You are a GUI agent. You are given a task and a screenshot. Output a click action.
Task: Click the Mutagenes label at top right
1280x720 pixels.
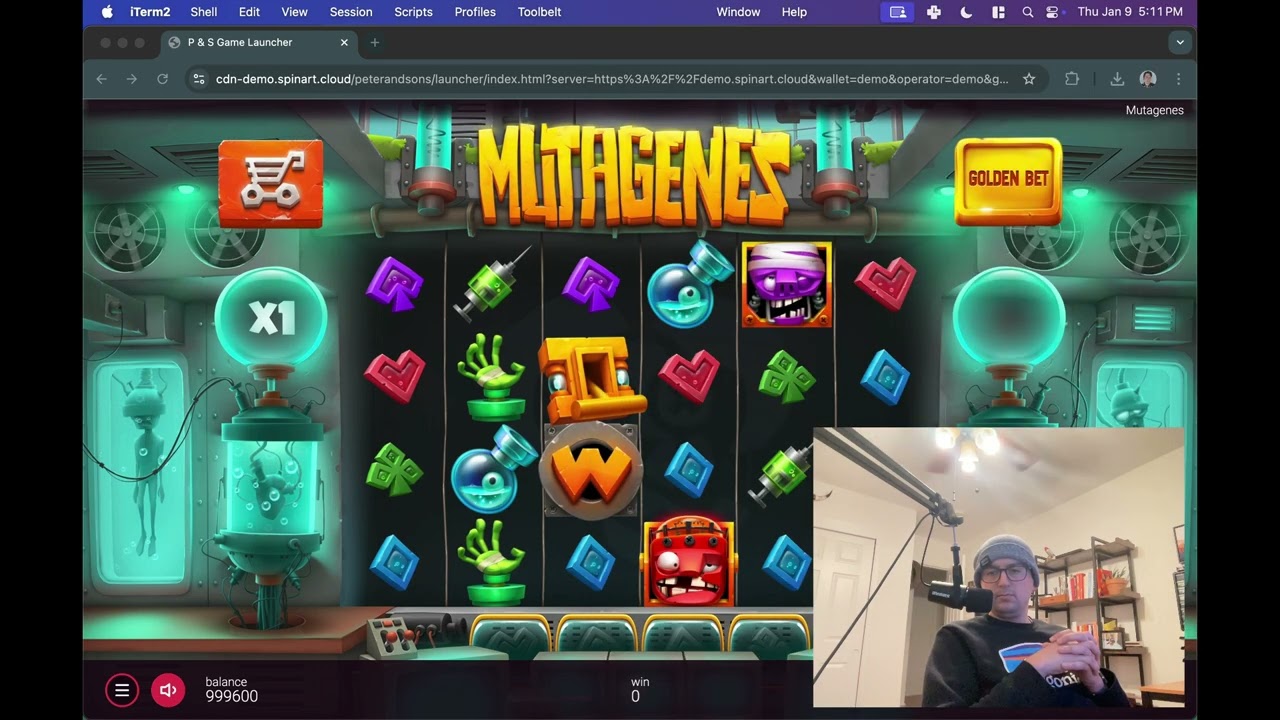[1154, 110]
